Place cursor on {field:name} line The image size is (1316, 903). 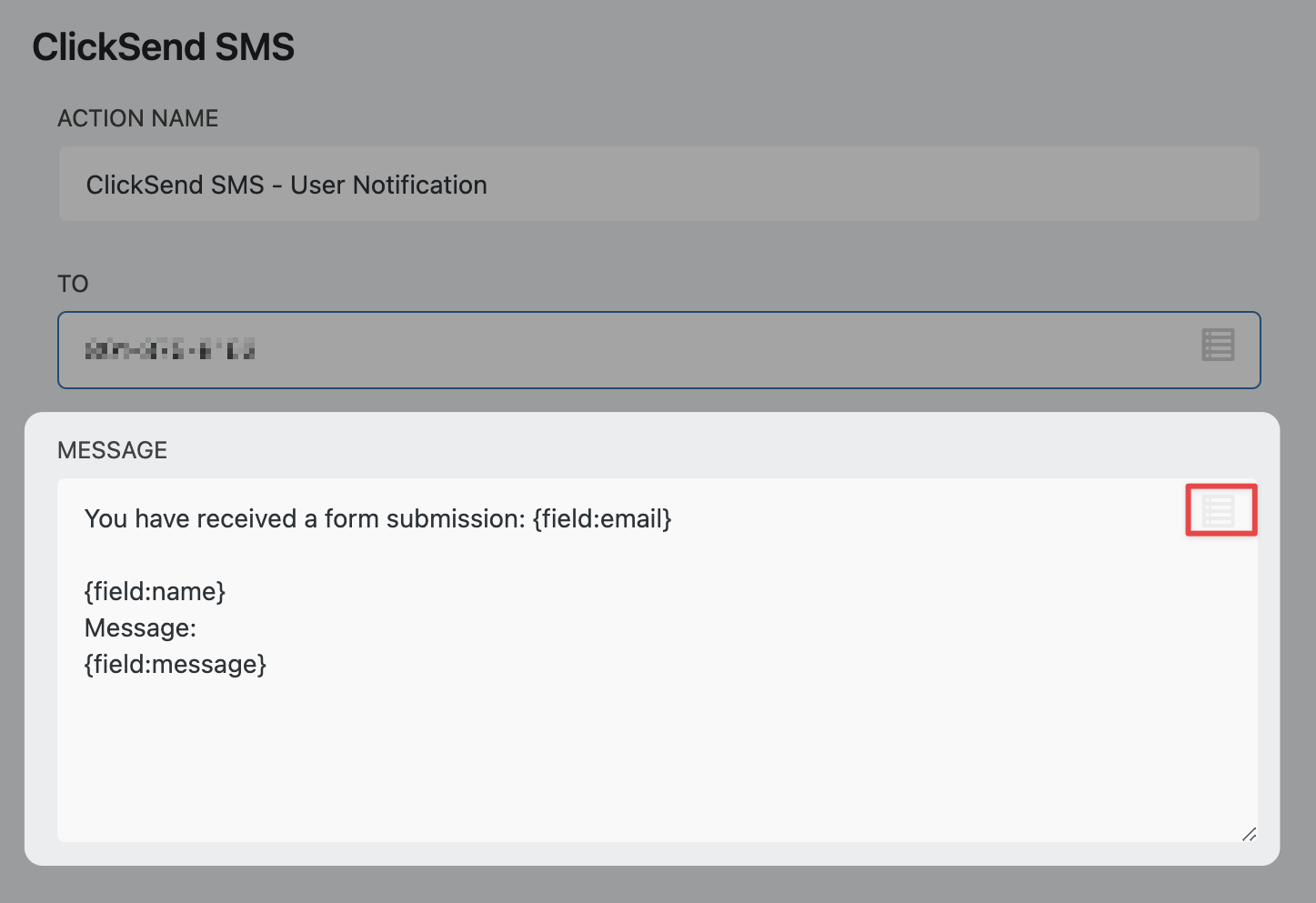coord(155,592)
